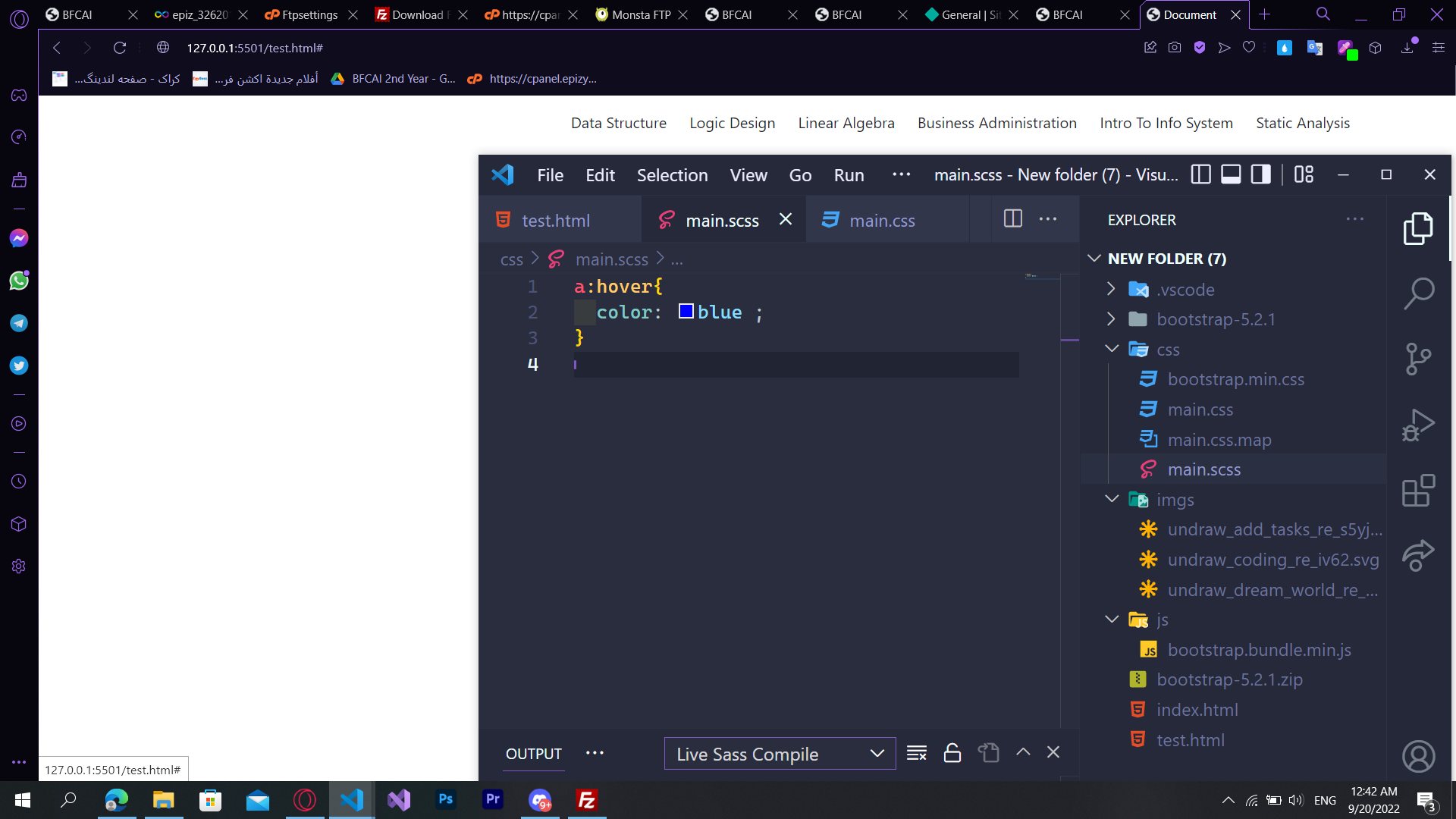This screenshot has height=819, width=1456.
Task: Split the editor right
Action: pyautogui.click(x=1013, y=219)
